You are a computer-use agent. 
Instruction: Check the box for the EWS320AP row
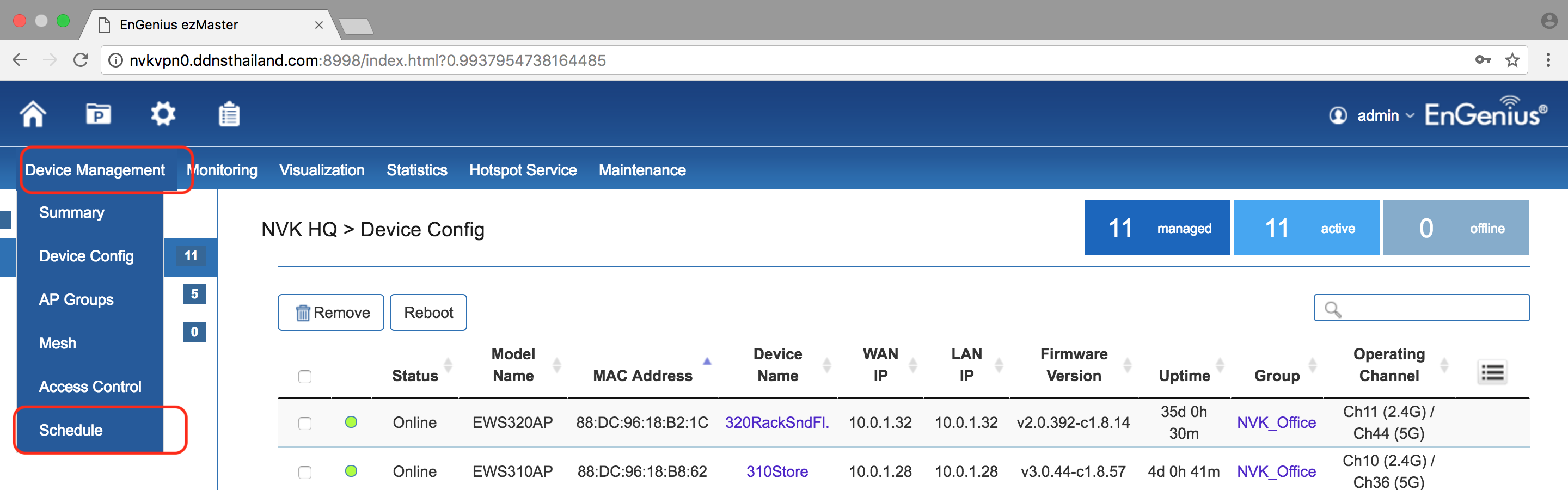(305, 423)
